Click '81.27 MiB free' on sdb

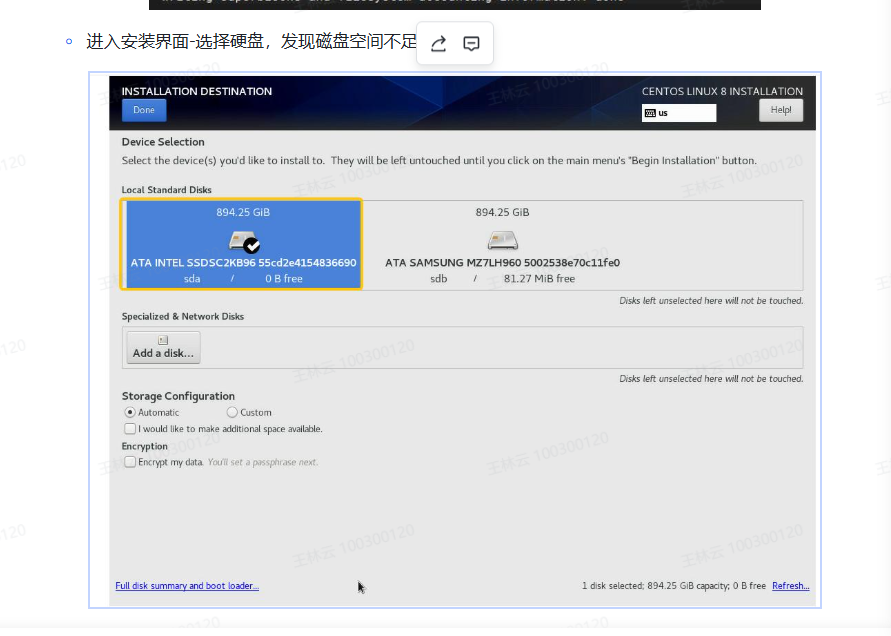click(539, 278)
